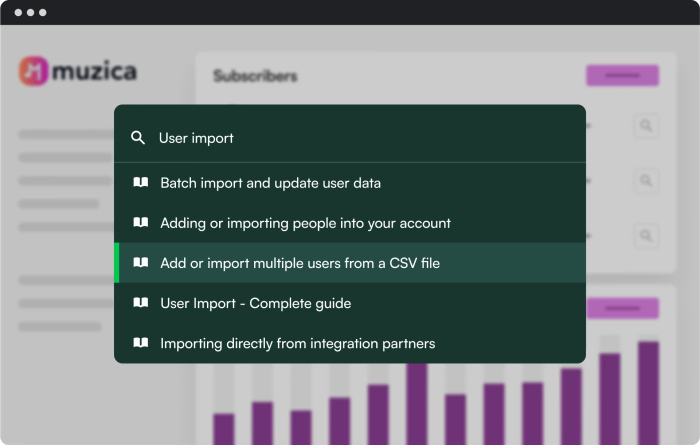
Task: Click book icon beside Batch import result
Action: tap(141, 183)
